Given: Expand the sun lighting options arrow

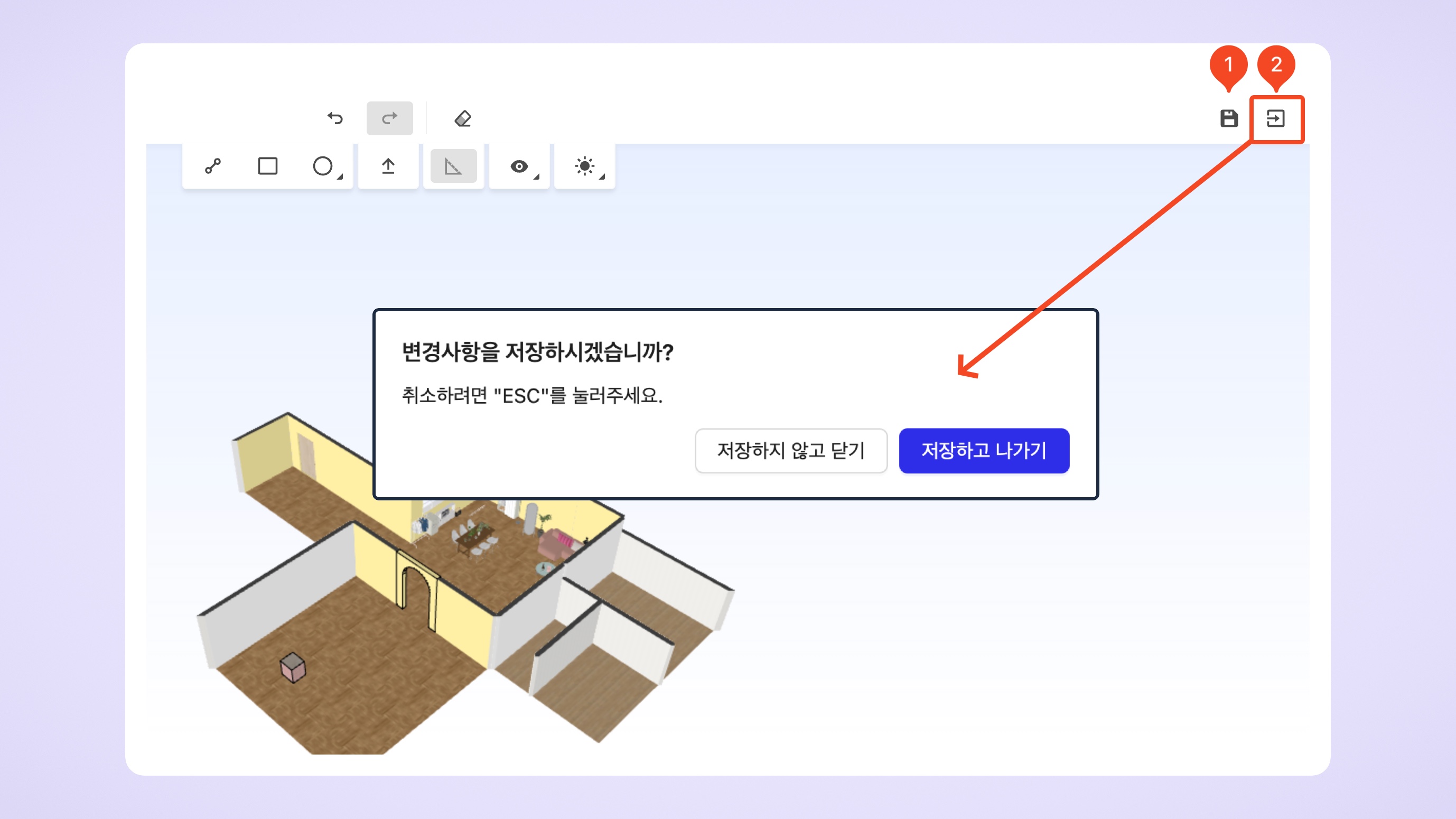Looking at the screenshot, I should (x=602, y=178).
